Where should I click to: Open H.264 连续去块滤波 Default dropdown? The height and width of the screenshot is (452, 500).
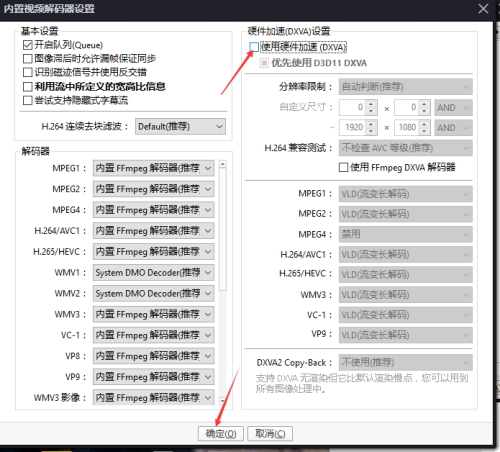[x=180, y=126]
